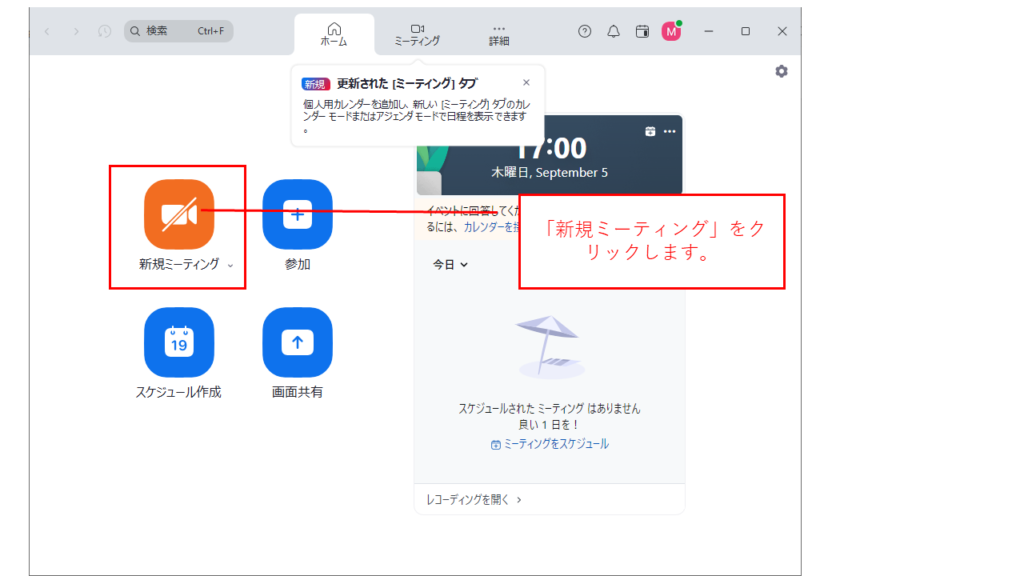Open the three-dot menu on clock card
The width and height of the screenshot is (1024, 576).
click(669, 131)
